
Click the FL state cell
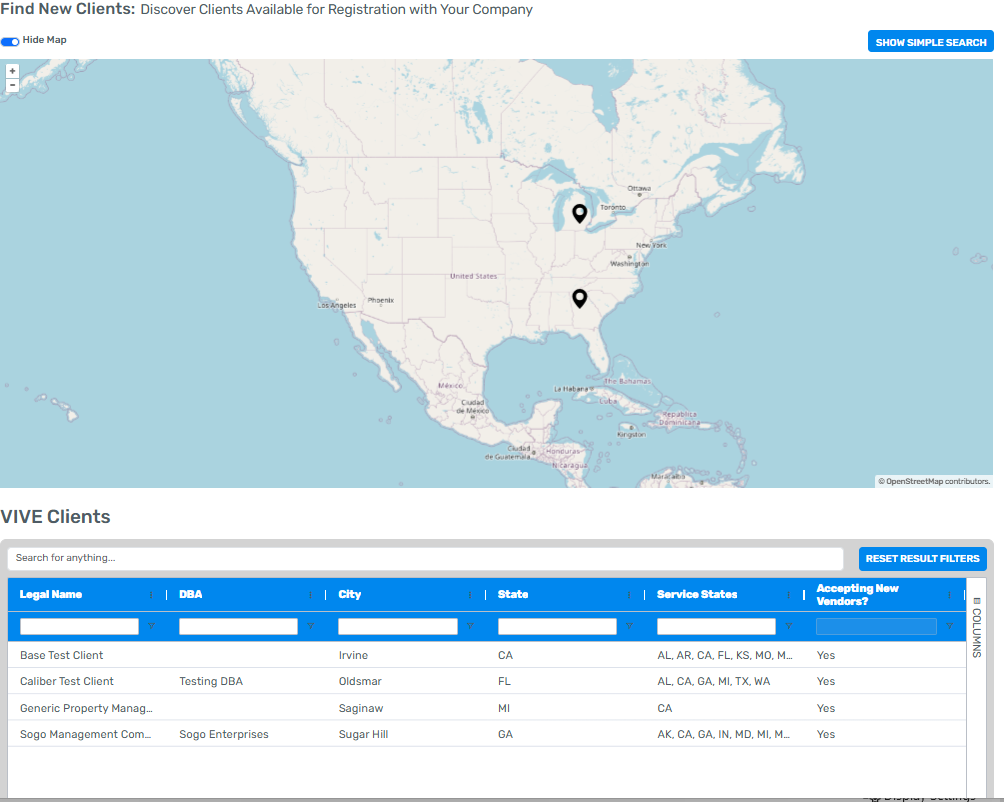(505, 682)
